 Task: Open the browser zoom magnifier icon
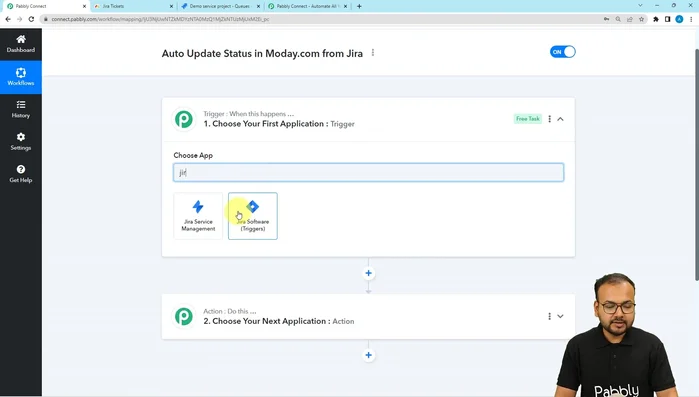pos(618,19)
